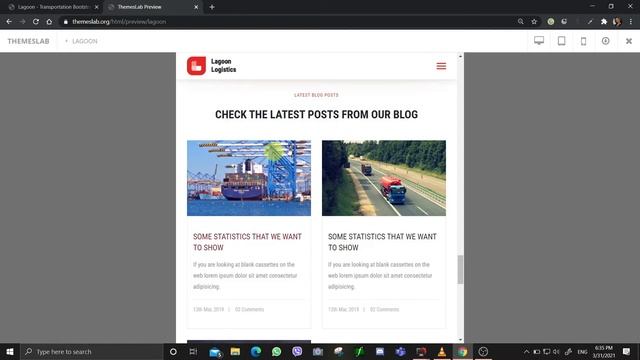The width and height of the screenshot is (640, 360).
Task: Open the Windows Start menu
Action: coord(10,351)
